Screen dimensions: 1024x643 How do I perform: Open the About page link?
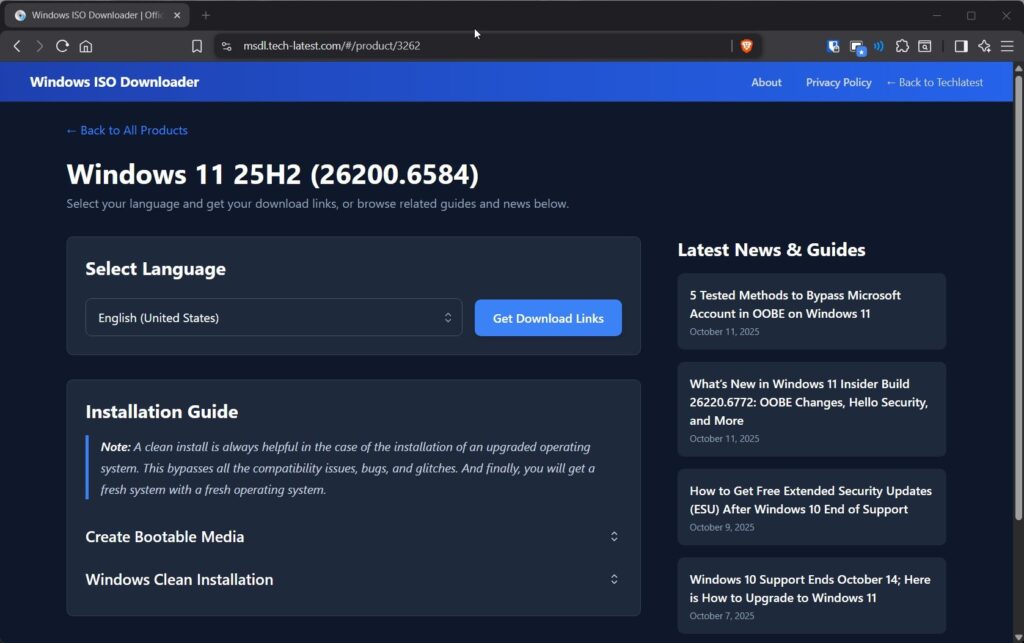click(766, 82)
